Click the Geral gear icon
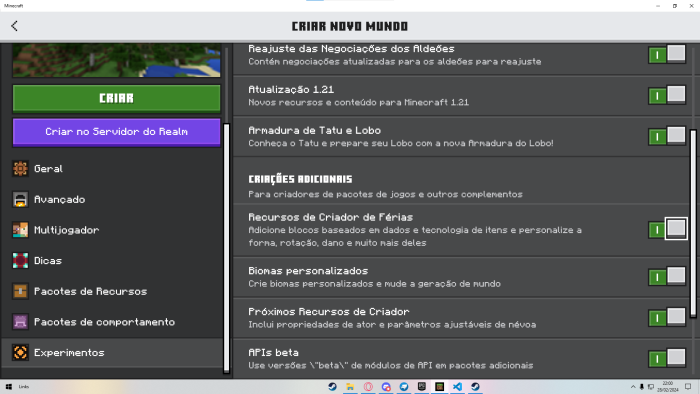Screen dimensions: 700x394 pos(20,169)
